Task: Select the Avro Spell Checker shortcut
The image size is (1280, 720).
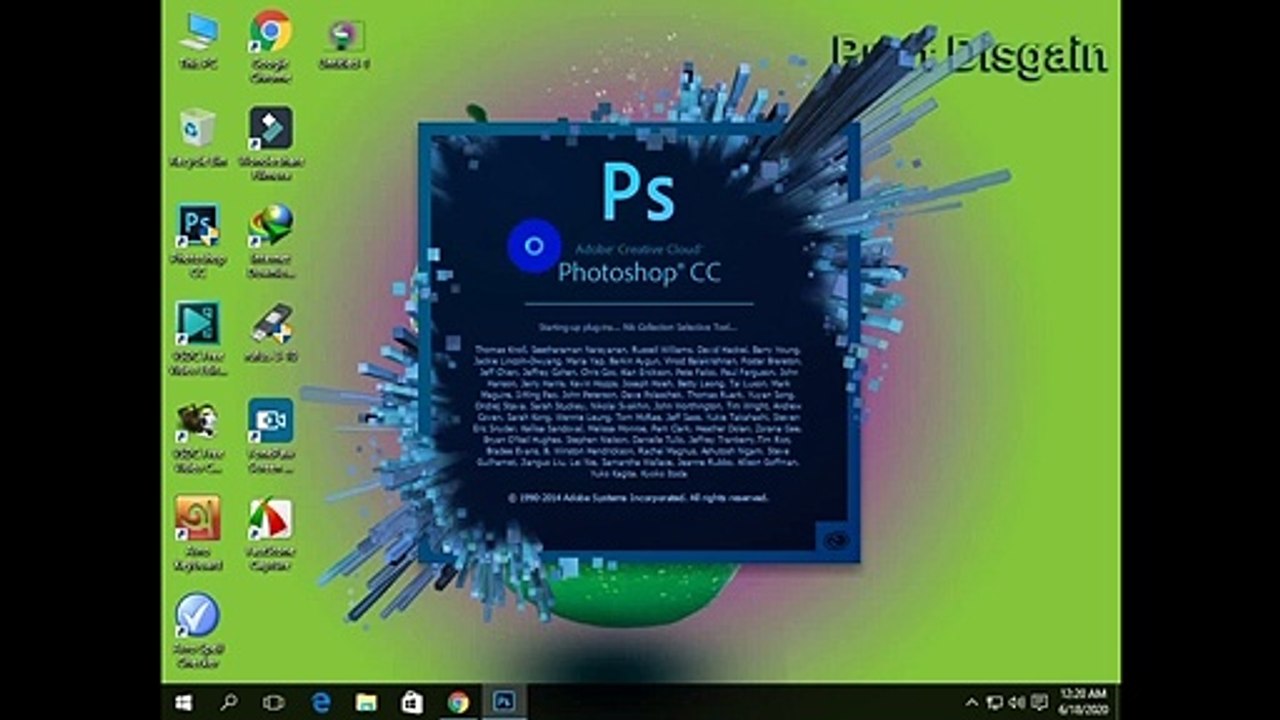Action: 198,631
